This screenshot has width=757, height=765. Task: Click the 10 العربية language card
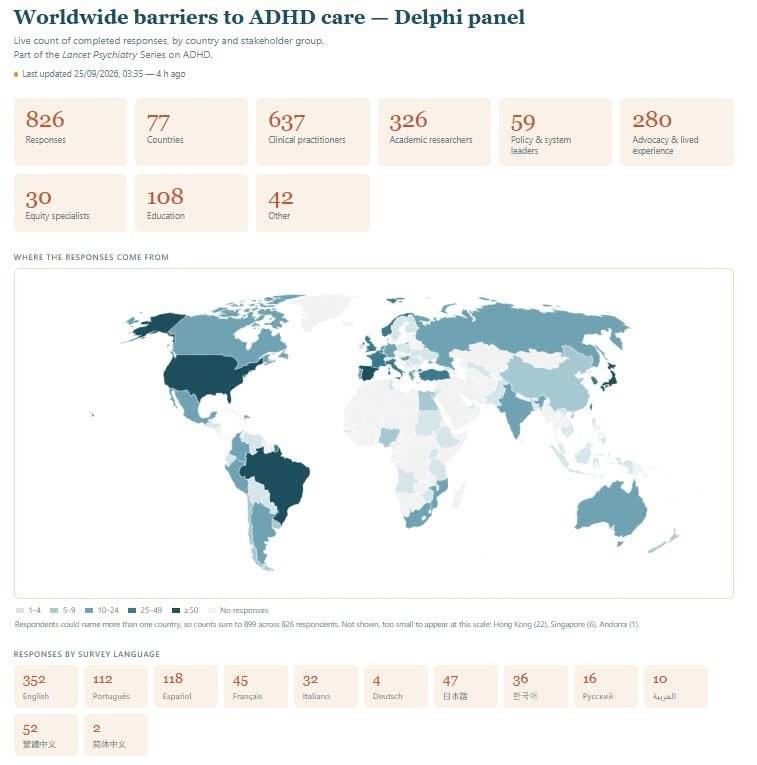[x=676, y=686]
